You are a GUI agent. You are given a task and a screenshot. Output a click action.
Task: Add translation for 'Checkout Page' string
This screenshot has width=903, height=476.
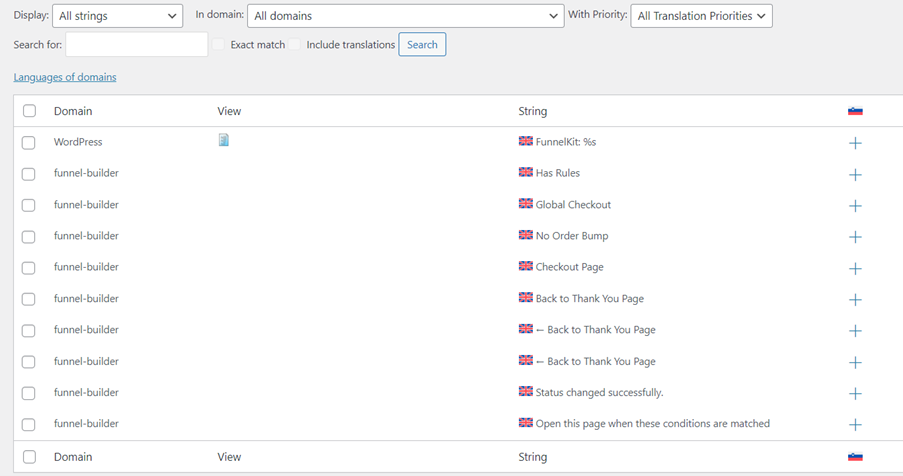click(855, 268)
